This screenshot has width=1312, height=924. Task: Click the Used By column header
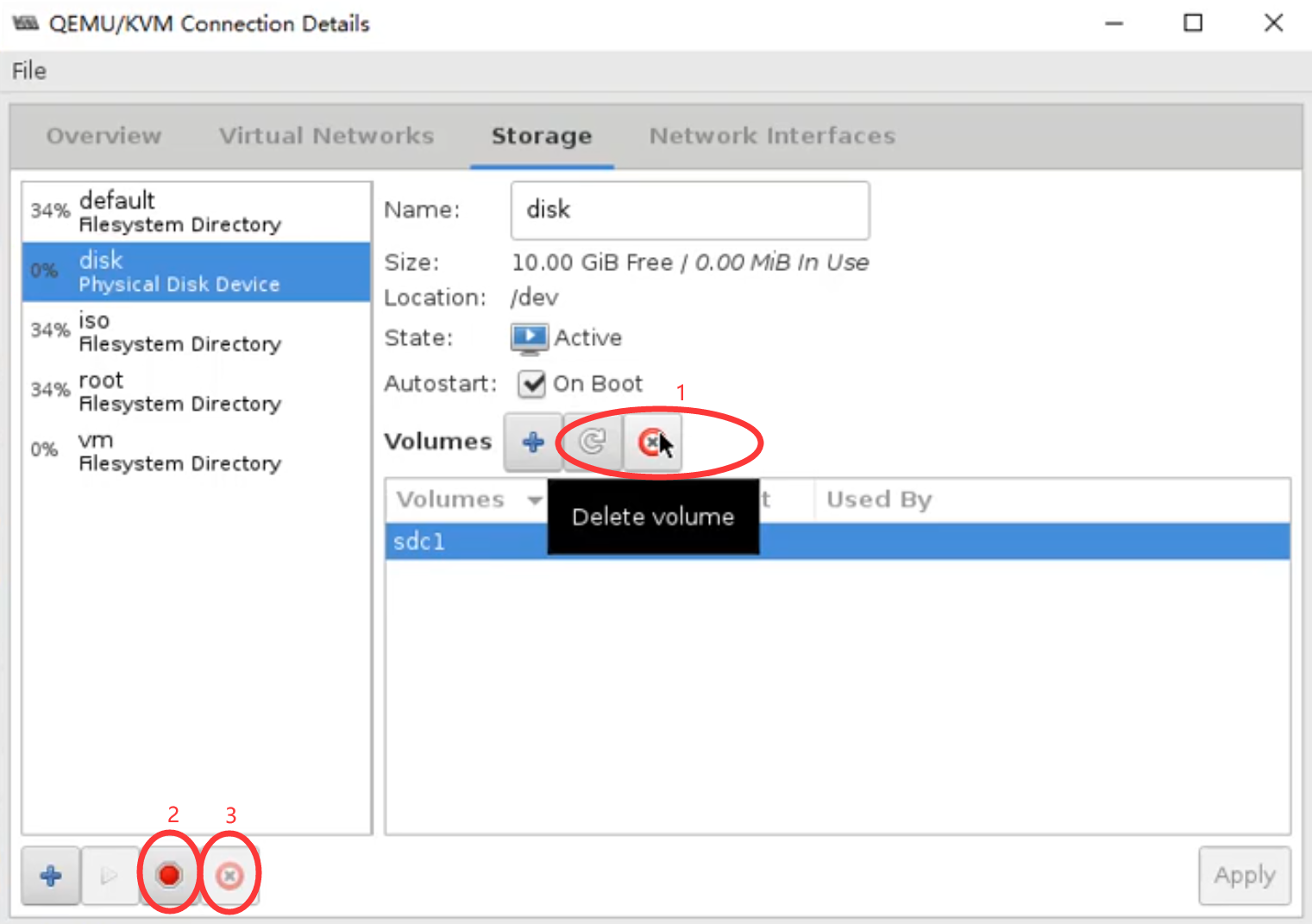[878, 500]
